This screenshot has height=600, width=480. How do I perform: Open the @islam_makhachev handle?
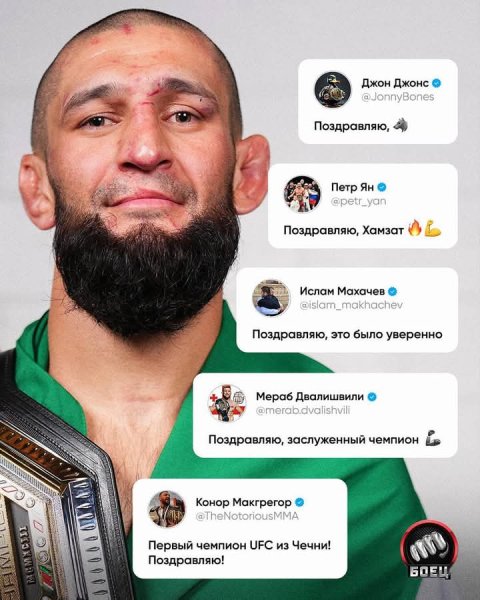(x=351, y=305)
